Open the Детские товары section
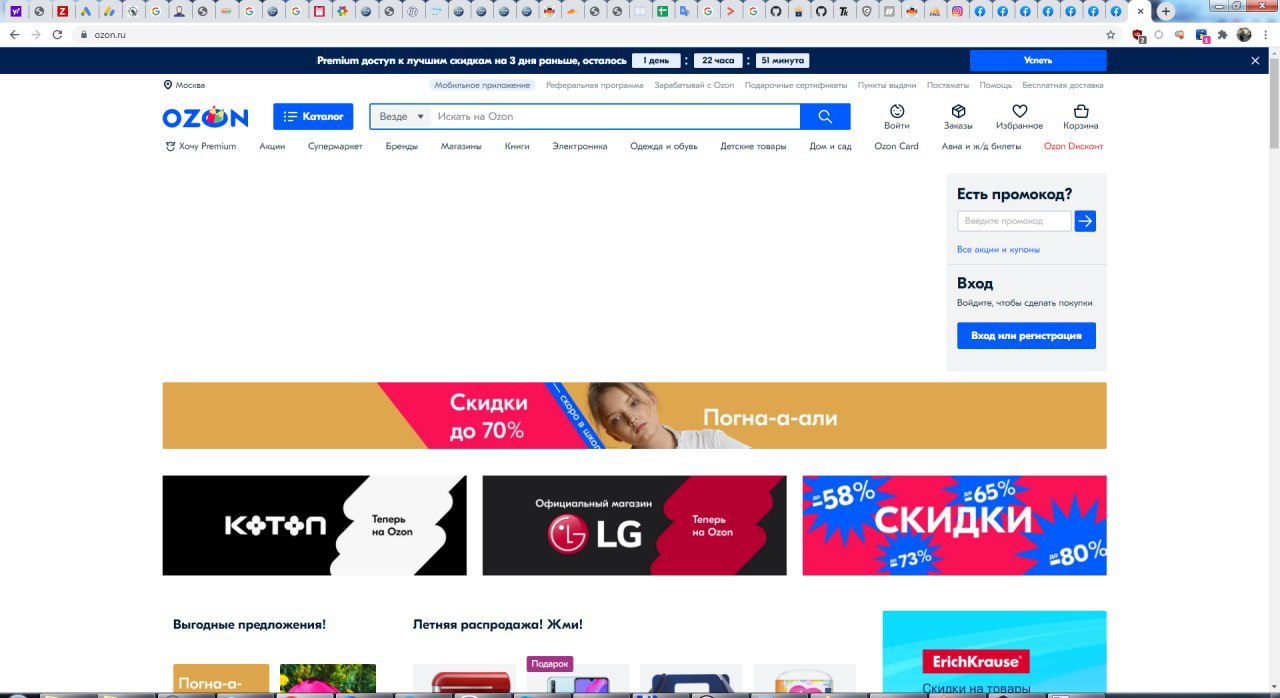The width and height of the screenshot is (1280, 698). pyautogui.click(x=753, y=146)
